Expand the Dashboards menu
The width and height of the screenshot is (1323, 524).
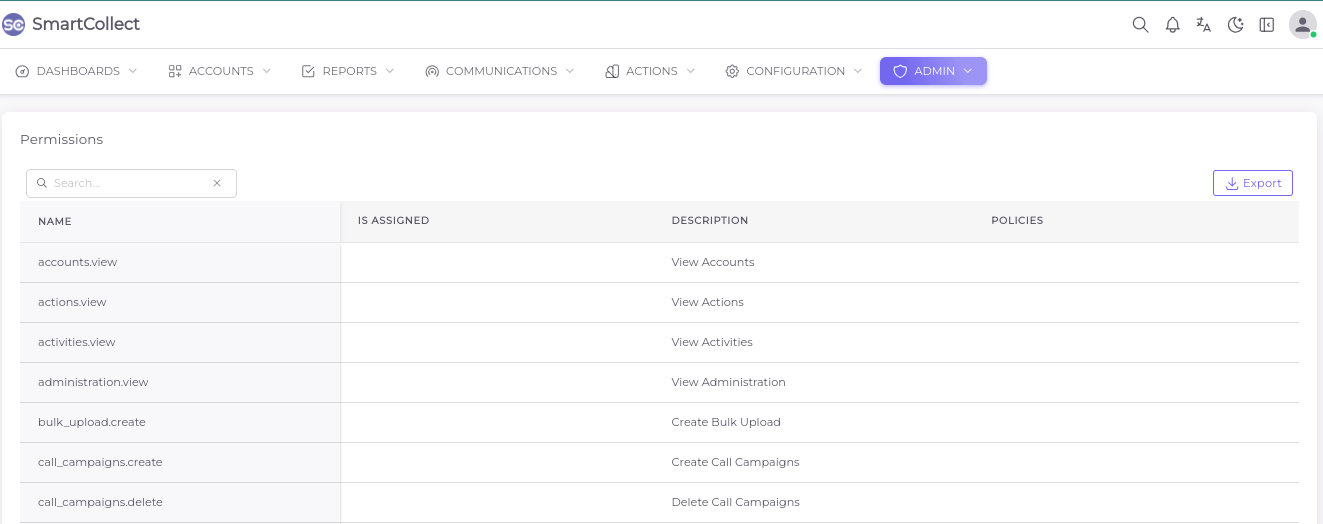[77, 71]
